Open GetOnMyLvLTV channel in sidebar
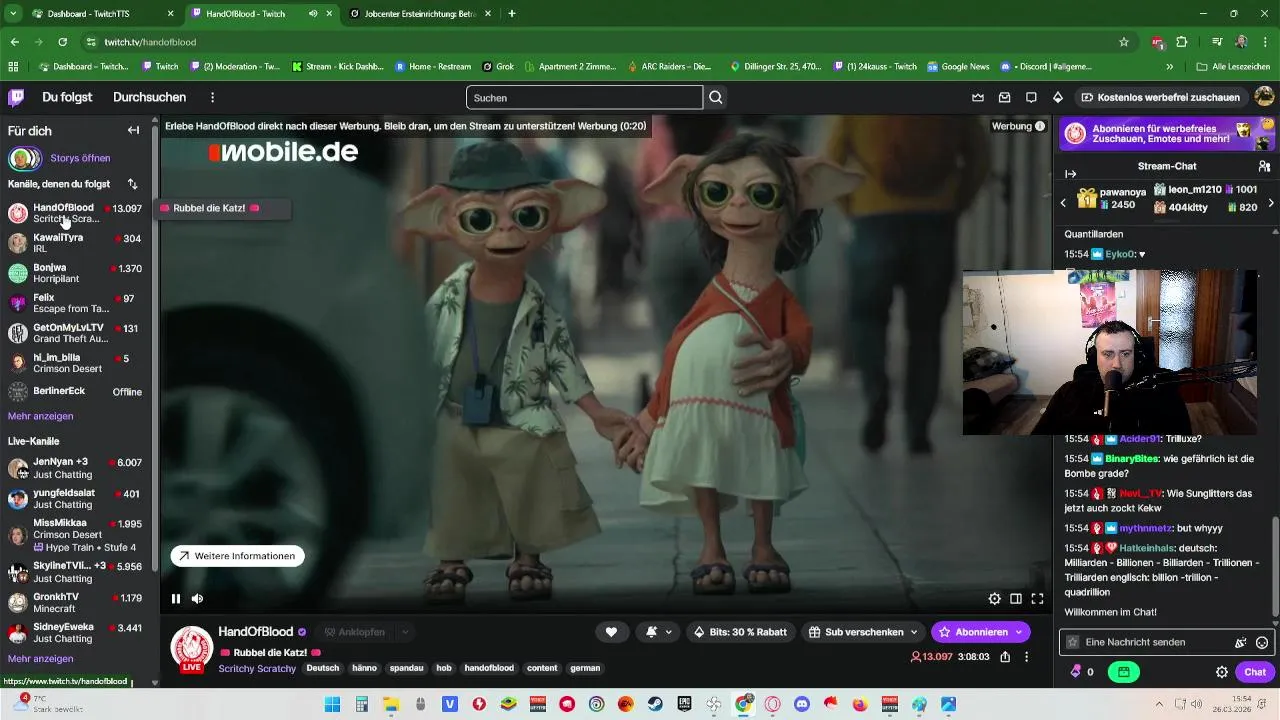 pos(75,333)
